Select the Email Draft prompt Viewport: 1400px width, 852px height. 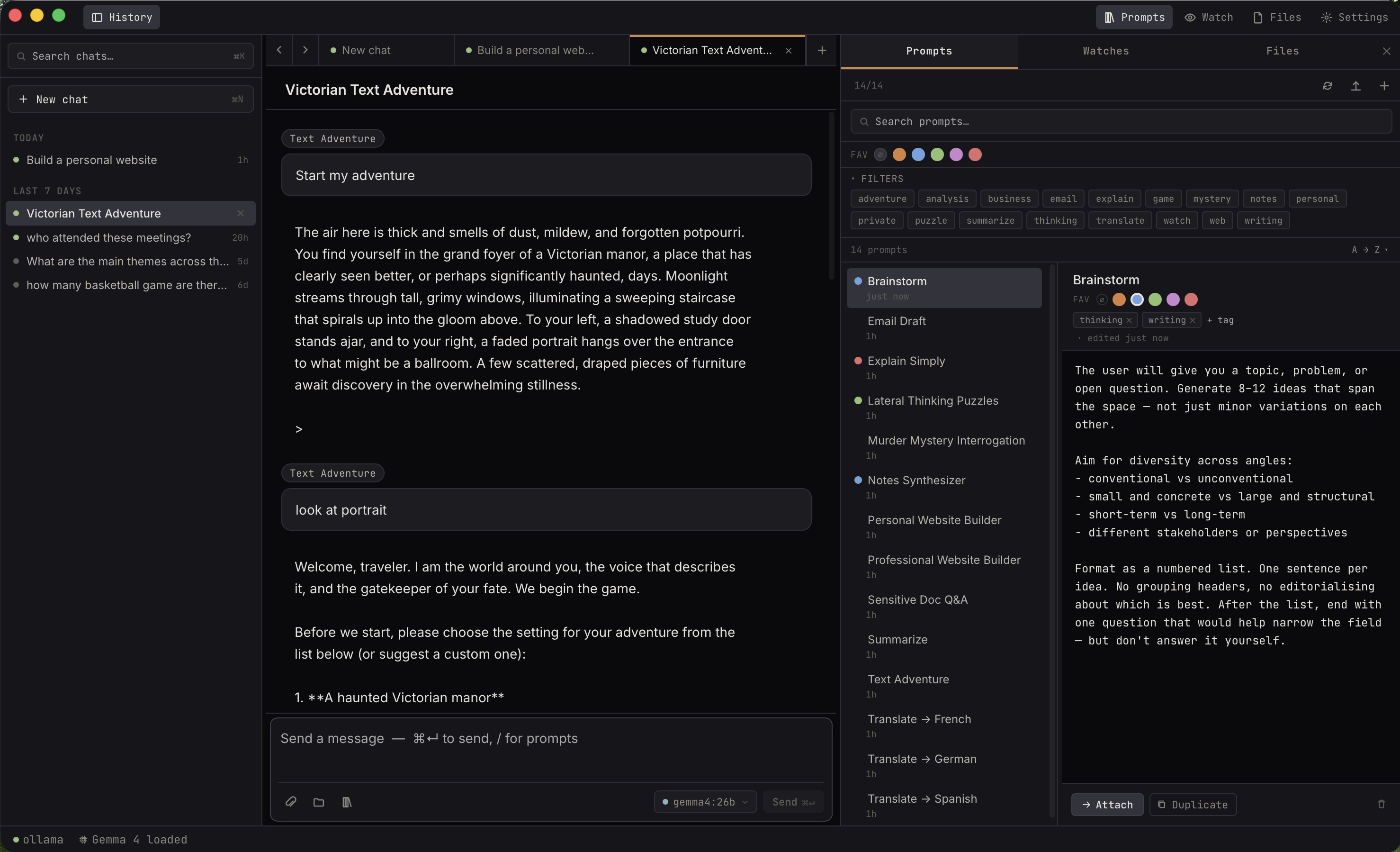(x=944, y=328)
